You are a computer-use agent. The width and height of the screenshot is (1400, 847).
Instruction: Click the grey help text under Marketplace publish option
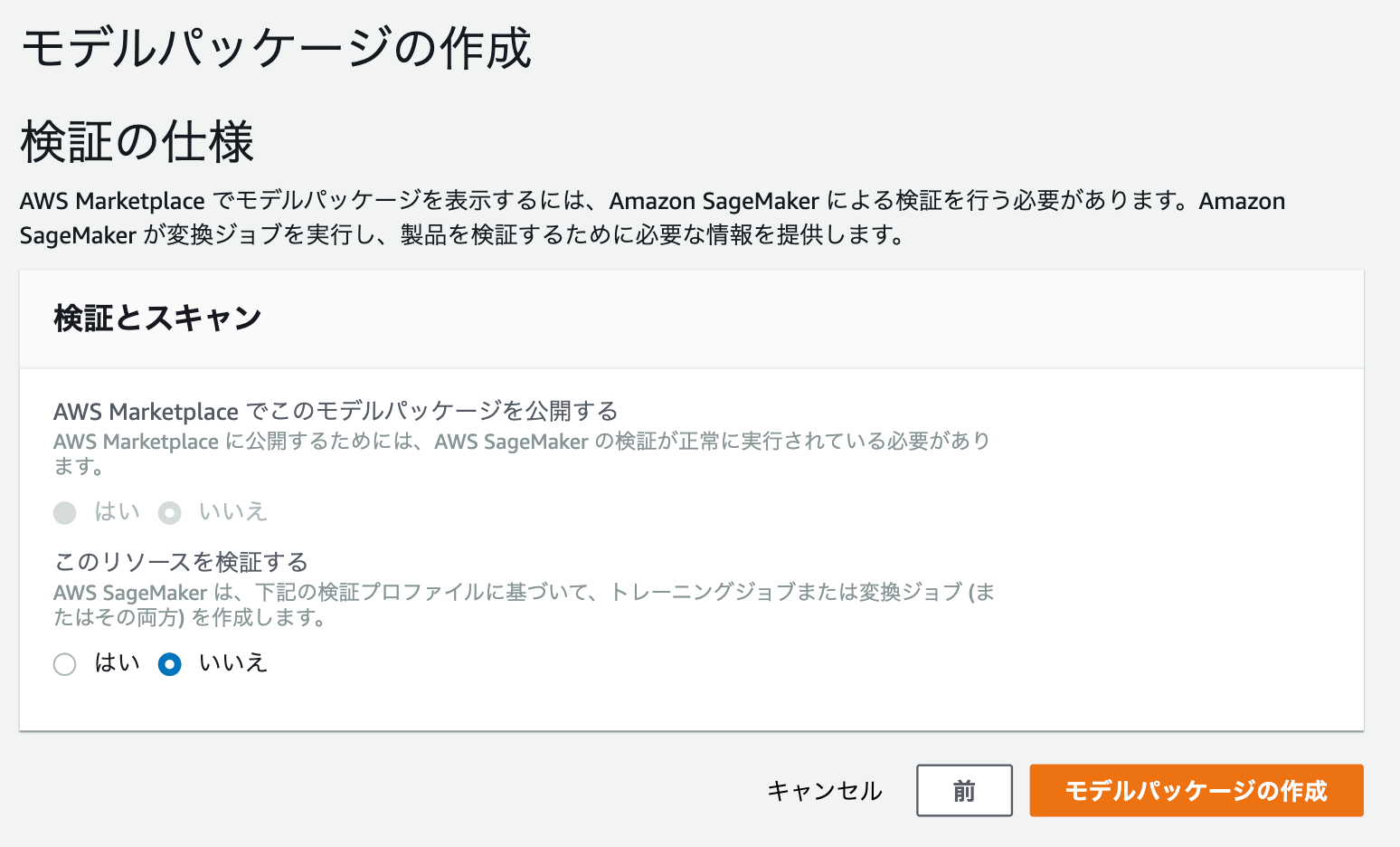522,453
